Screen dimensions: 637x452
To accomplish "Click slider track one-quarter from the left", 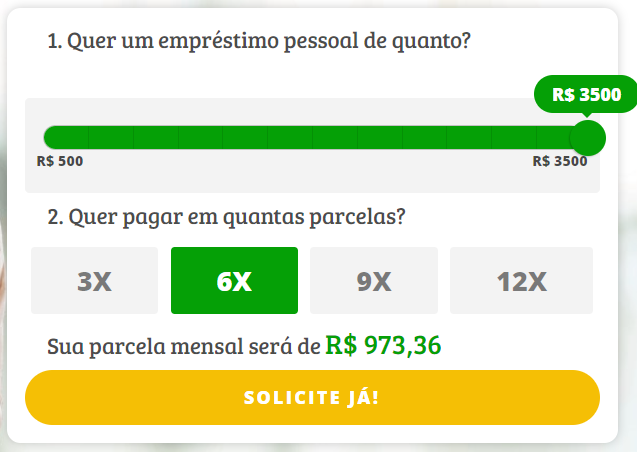I will 180,138.
